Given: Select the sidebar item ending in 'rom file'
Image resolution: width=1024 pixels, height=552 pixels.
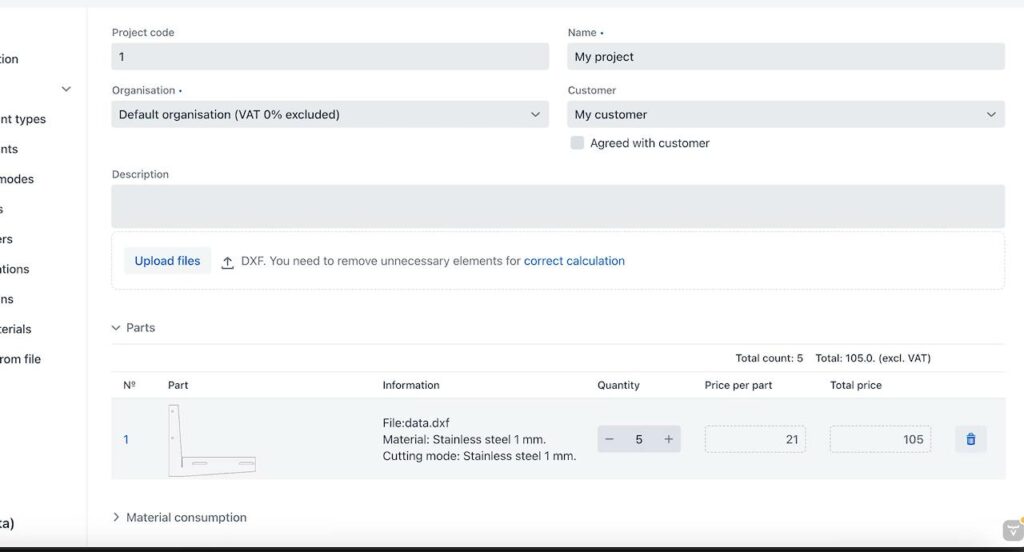Looking at the screenshot, I should [20, 359].
